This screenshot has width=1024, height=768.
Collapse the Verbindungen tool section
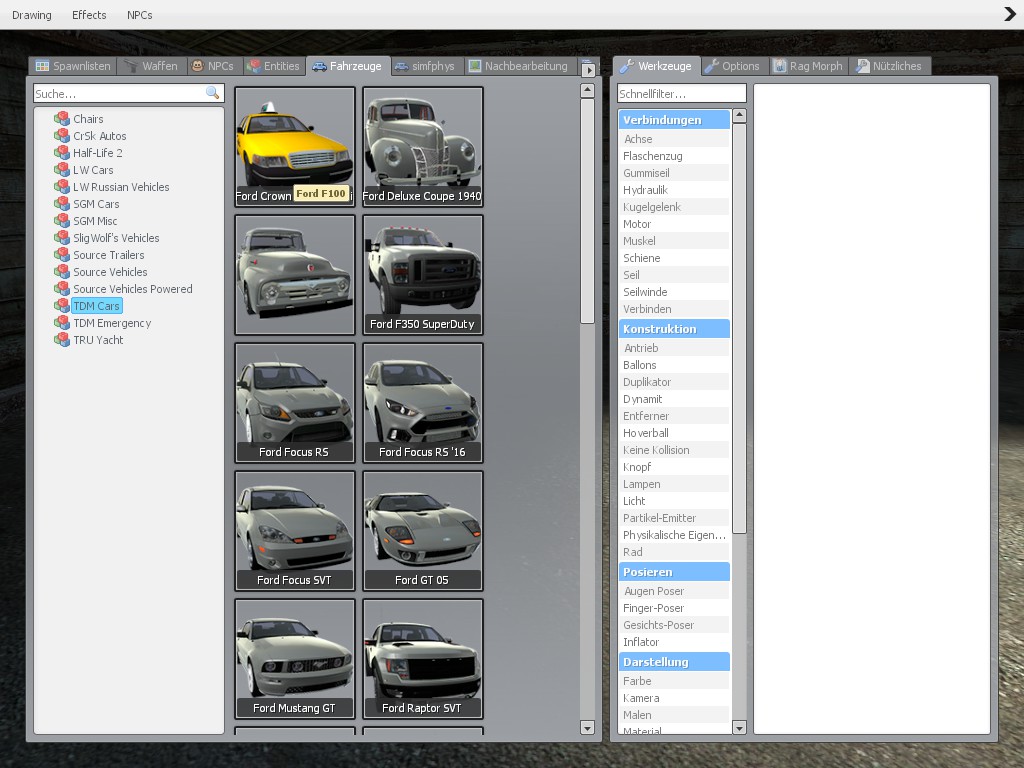coord(673,120)
